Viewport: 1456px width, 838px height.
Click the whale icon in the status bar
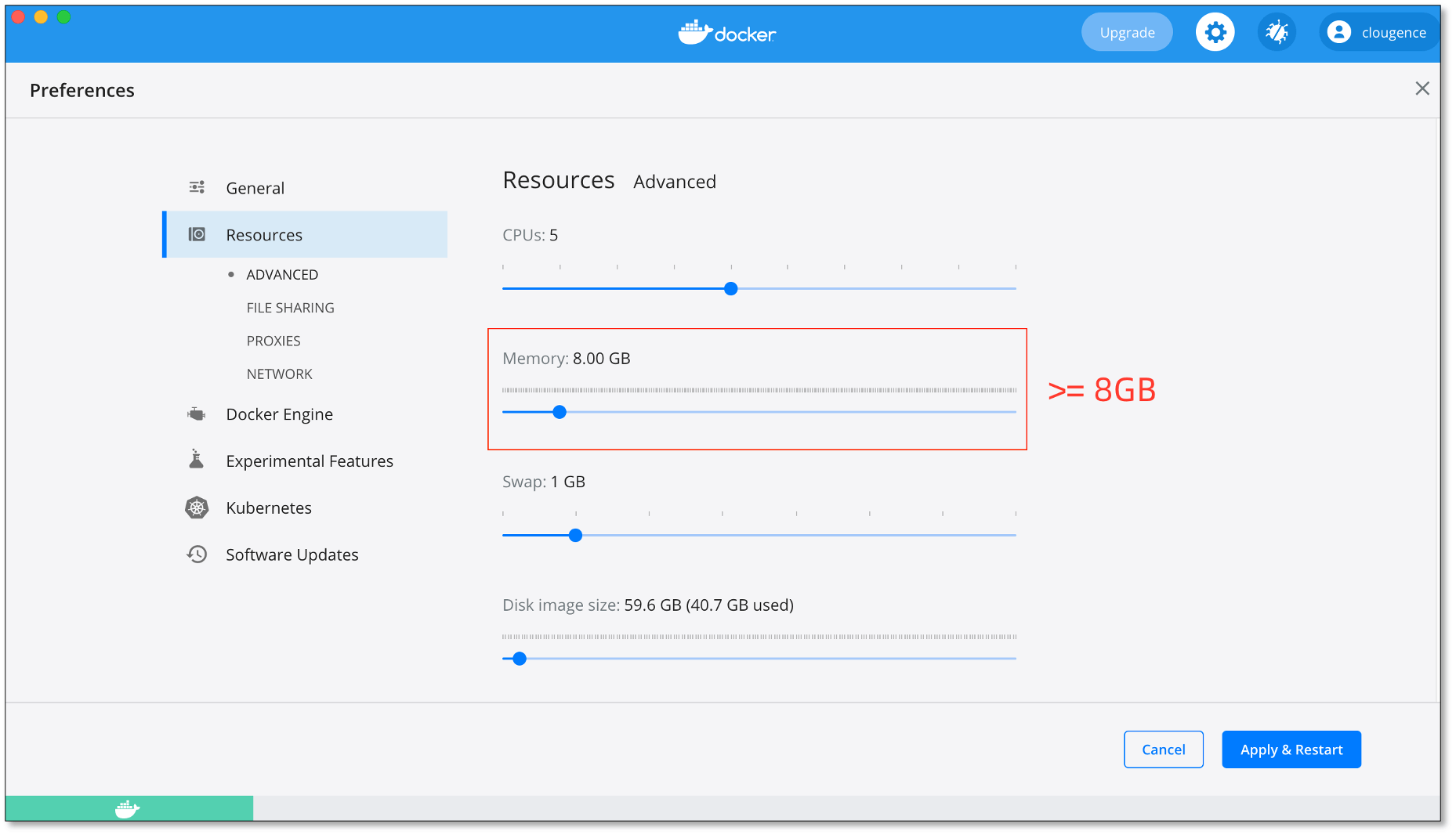click(x=127, y=809)
